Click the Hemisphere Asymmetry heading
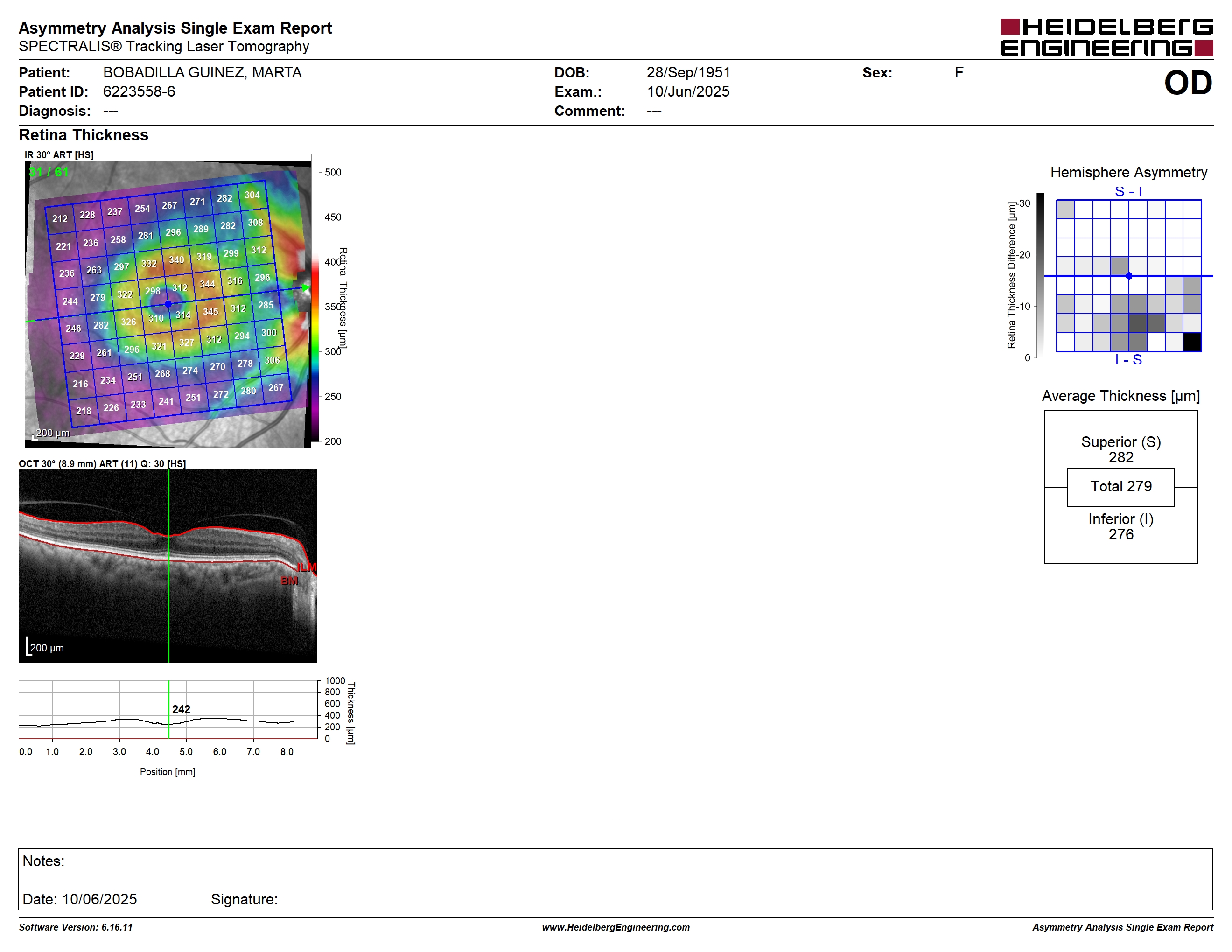The image size is (1232, 952). 1129,173
